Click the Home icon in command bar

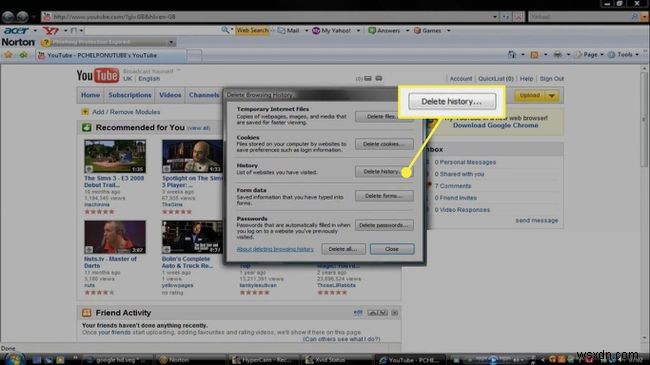(512, 54)
